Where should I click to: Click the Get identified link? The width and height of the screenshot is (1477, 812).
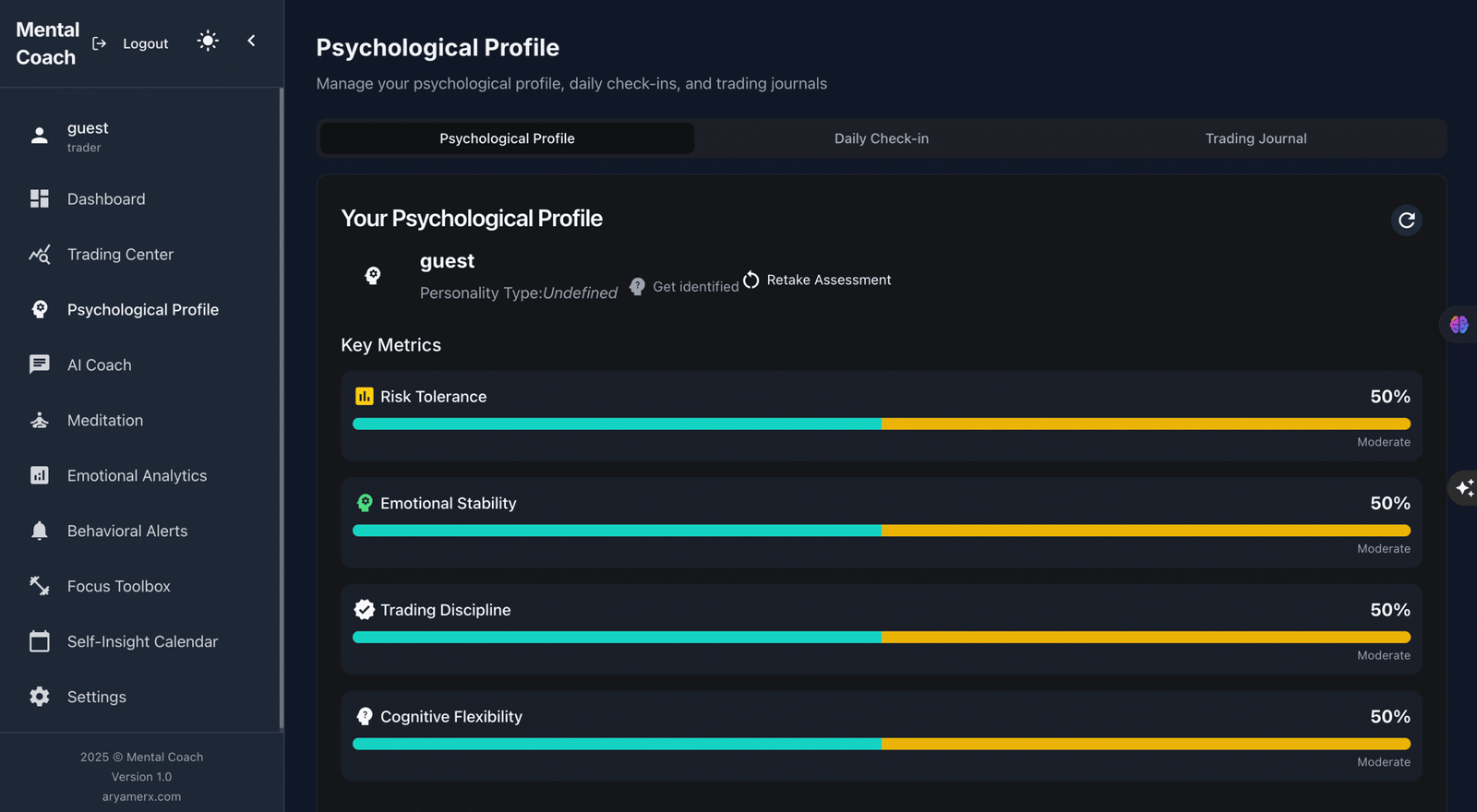tap(685, 287)
